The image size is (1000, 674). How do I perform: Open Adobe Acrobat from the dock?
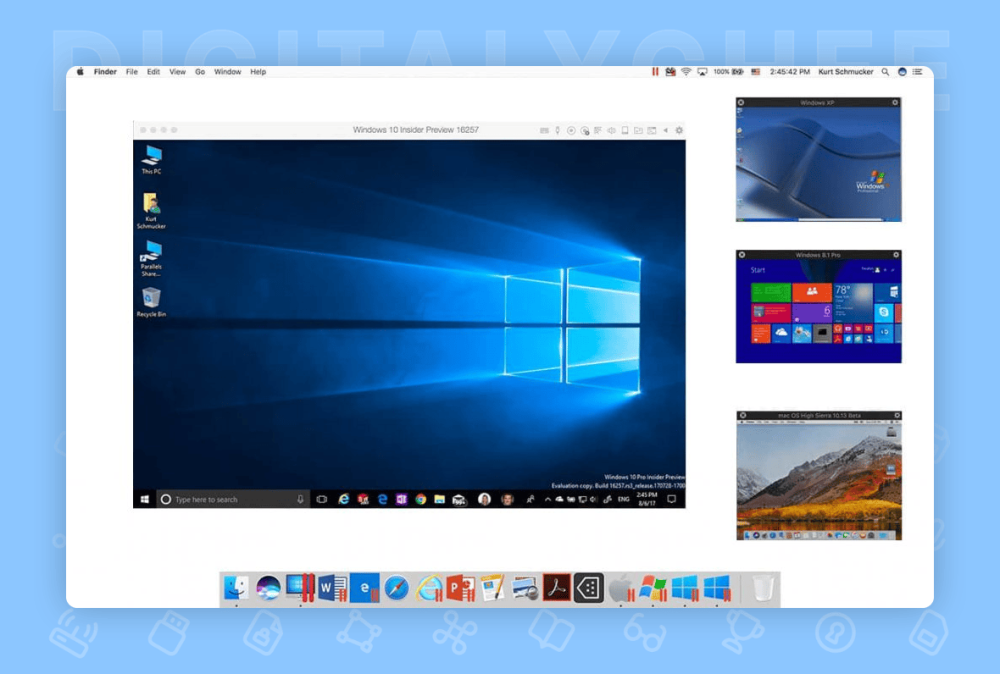tap(556, 588)
